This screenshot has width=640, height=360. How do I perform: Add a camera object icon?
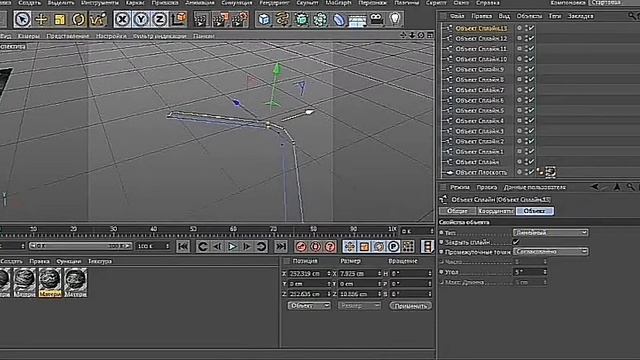coord(376,19)
